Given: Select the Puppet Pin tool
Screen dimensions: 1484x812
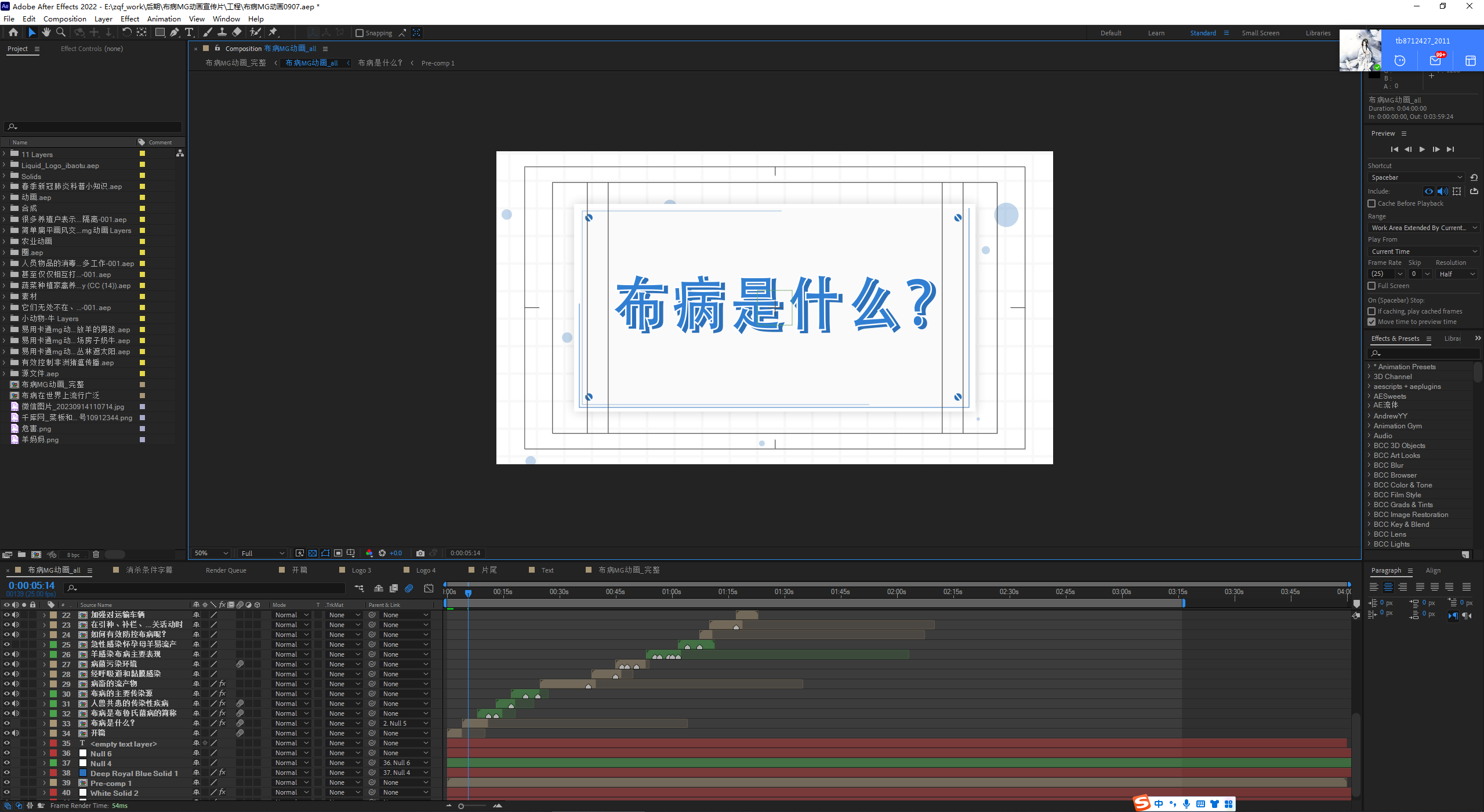Looking at the screenshot, I should 273,32.
